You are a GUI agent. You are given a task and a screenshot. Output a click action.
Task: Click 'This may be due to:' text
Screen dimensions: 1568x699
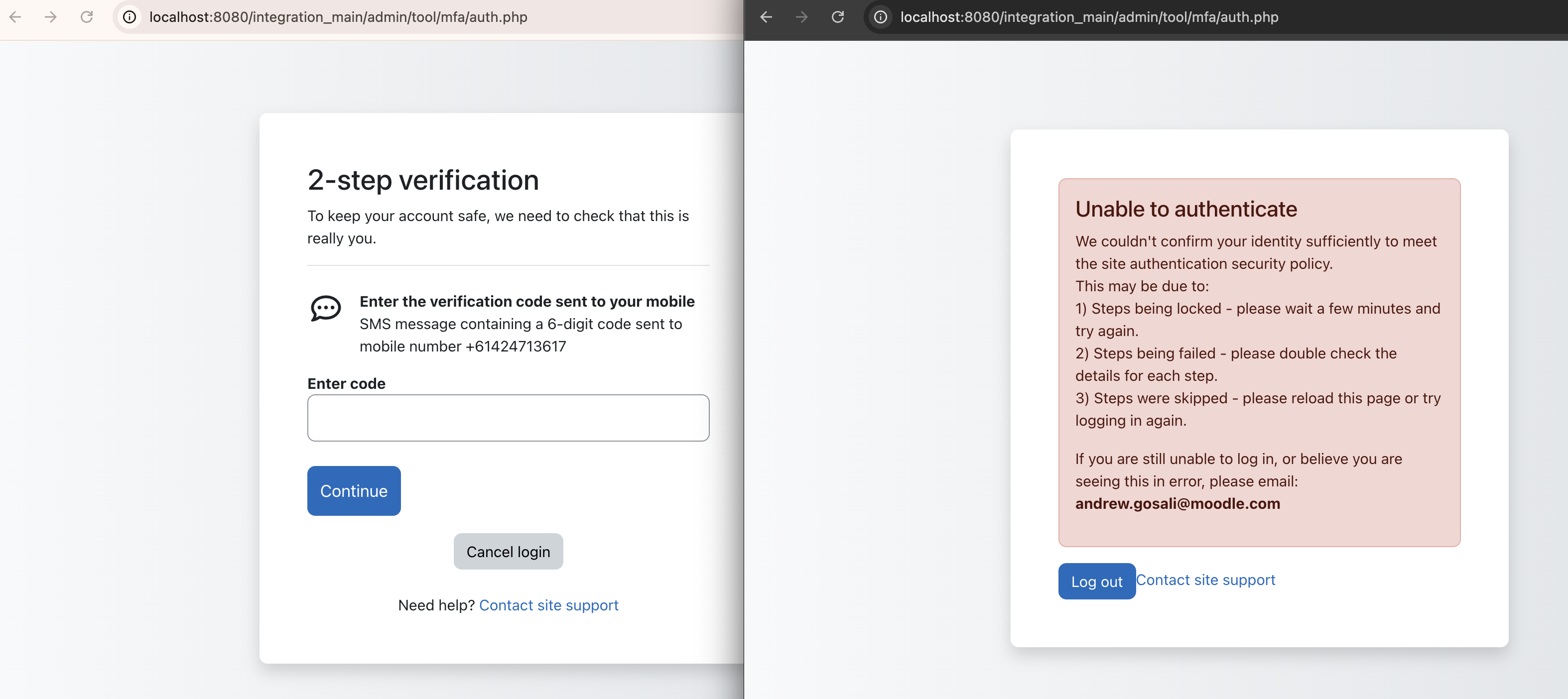1142,286
